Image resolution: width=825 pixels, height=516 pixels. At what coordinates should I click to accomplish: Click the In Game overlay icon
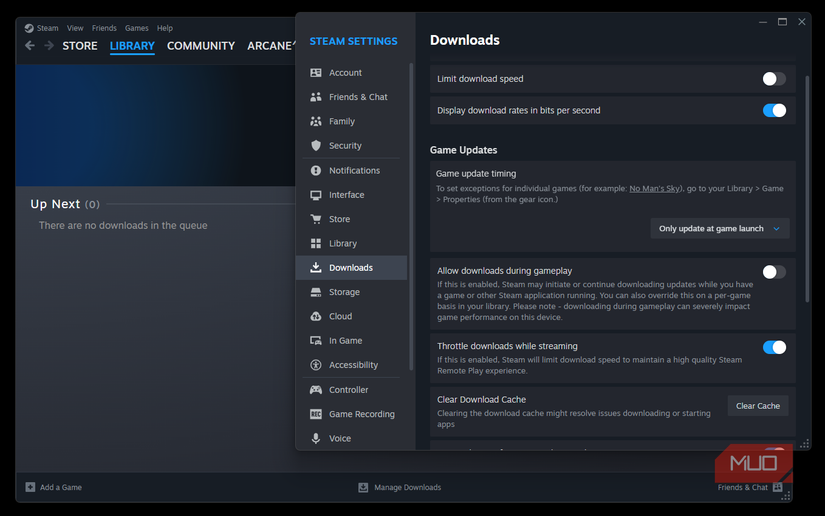click(x=316, y=340)
